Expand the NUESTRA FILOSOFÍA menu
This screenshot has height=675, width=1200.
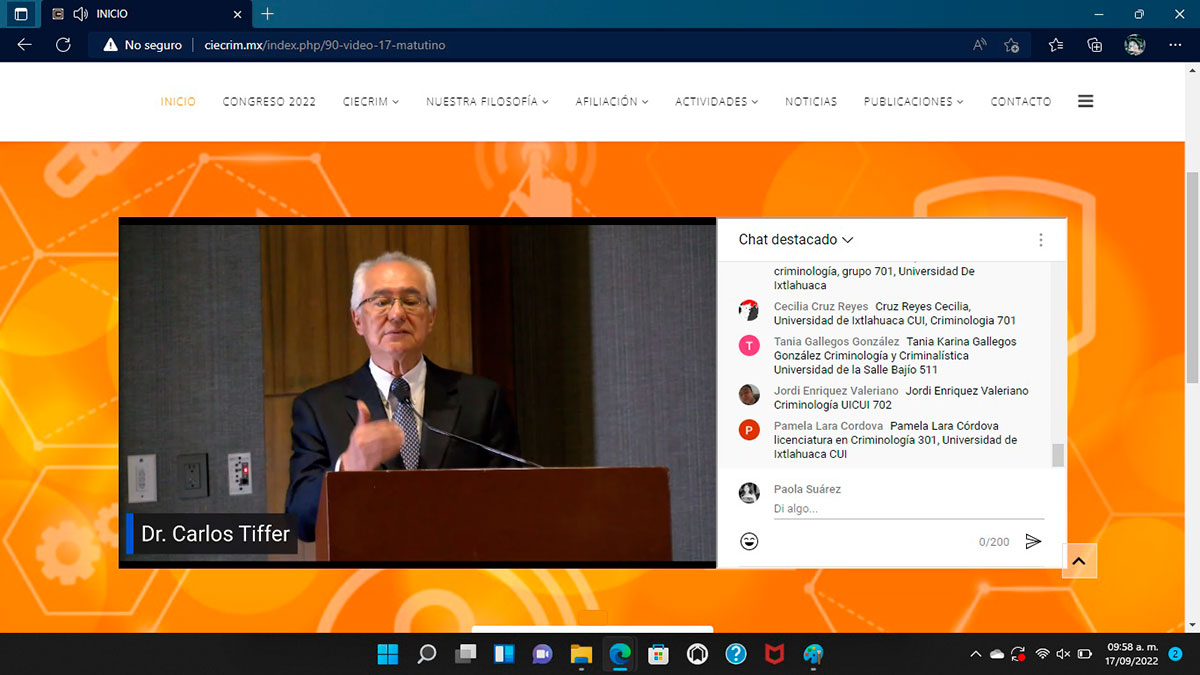coord(487,102)
